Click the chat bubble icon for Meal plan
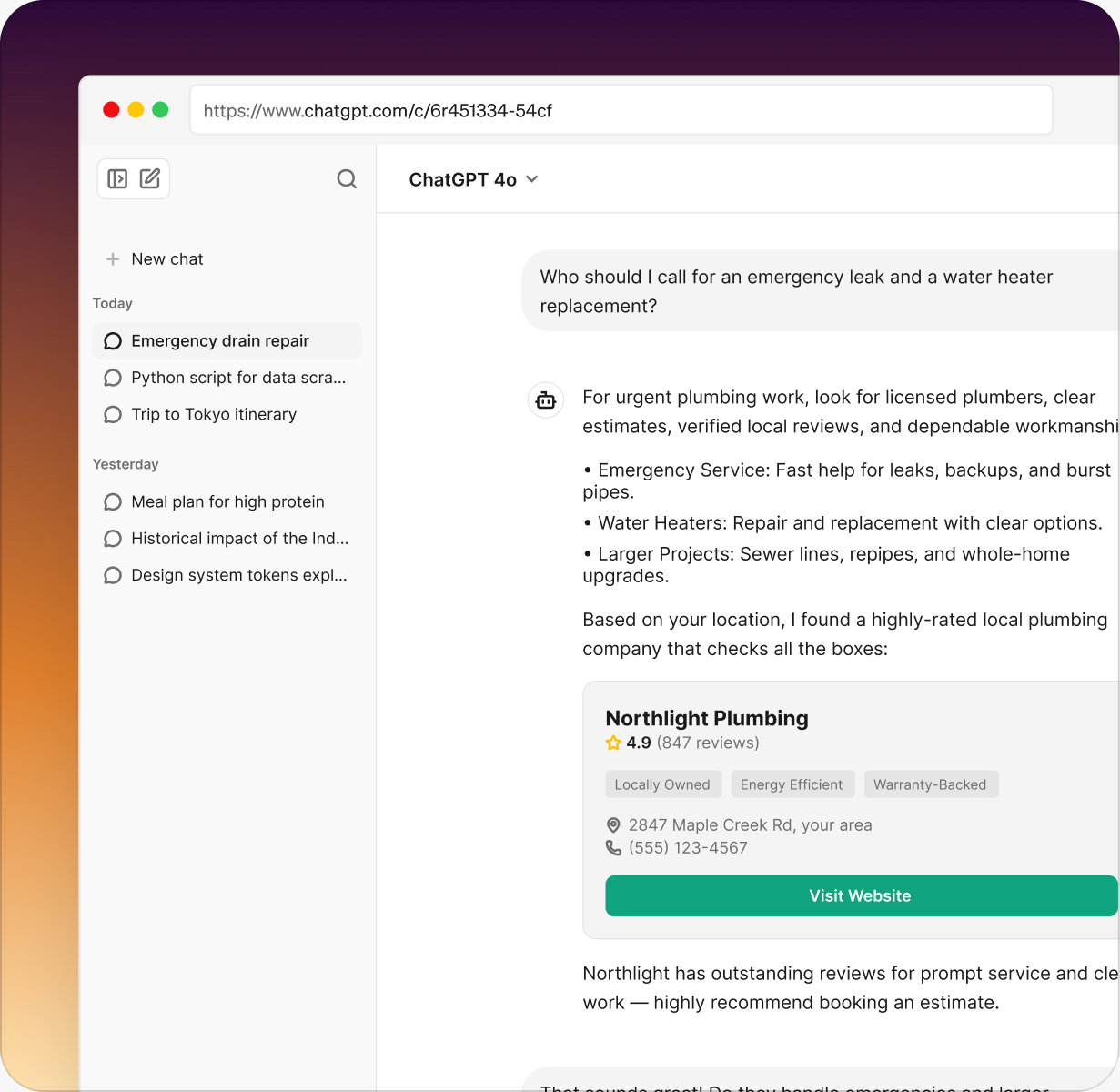This screenshot has height=1092, width=1120. pyautogui.click(x=113, y=502)
